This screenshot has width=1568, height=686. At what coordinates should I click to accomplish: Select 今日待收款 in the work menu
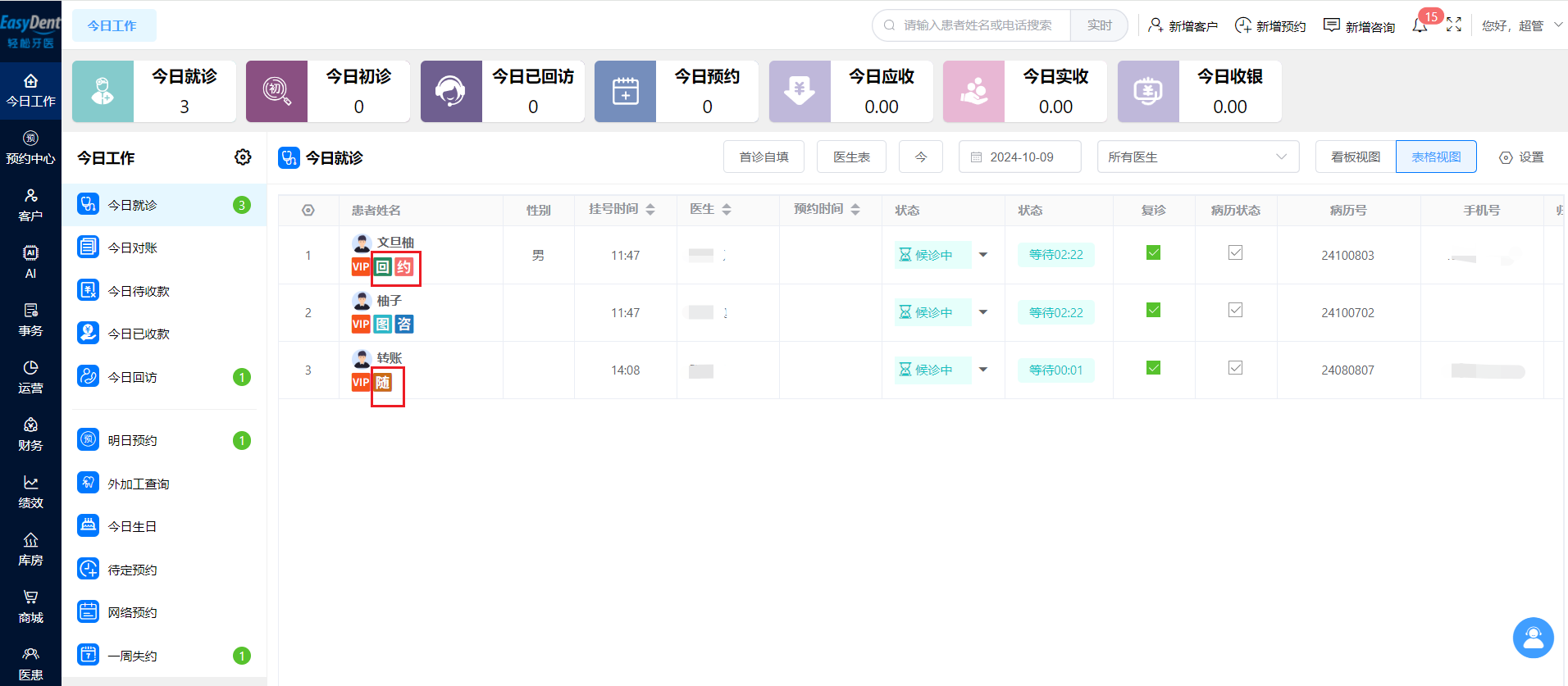164,291
